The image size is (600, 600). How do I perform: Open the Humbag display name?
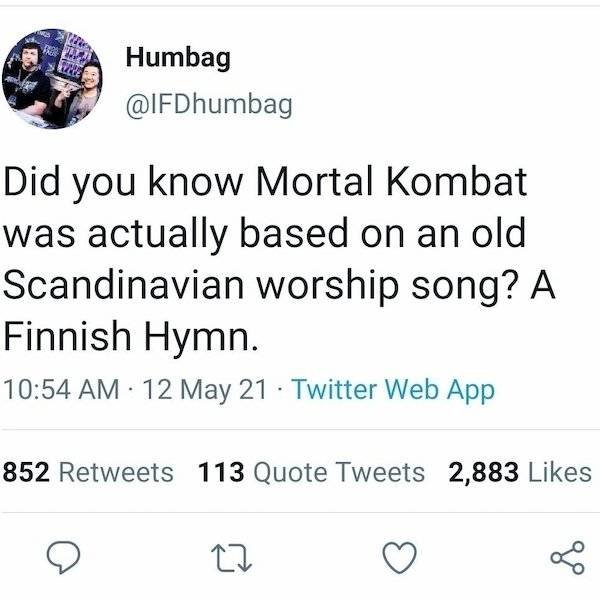coord(178,58)
